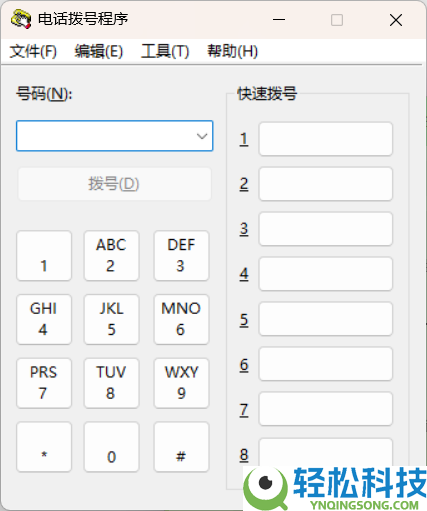Click speed dial slot 4 button
This screenshot has width=427, height=511.
[x=326, y=274]
